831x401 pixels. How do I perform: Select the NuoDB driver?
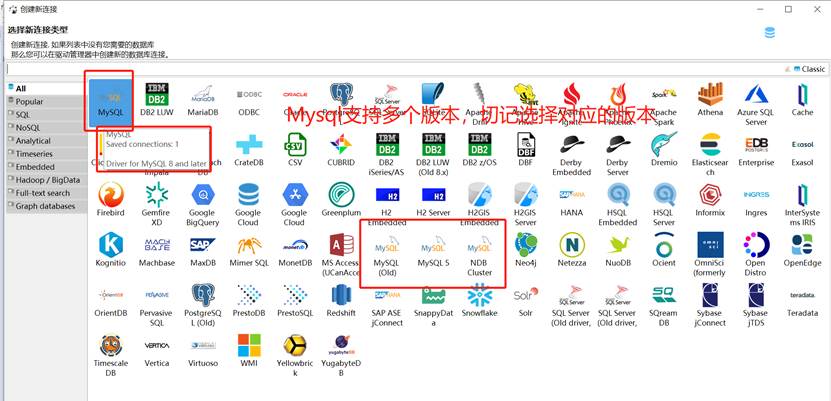[618, 250]
